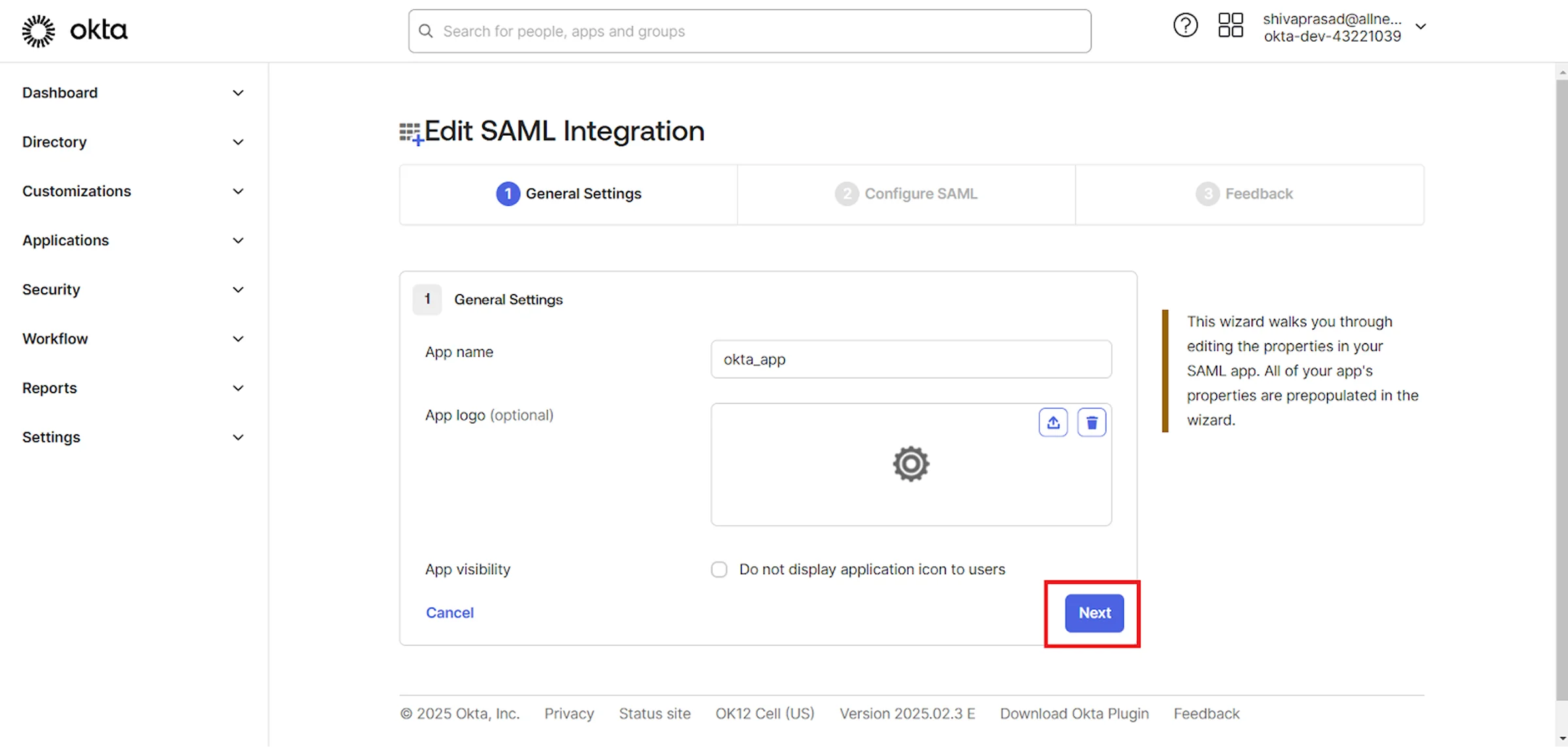
Task: Click the OK12 Cell (US) footer text
Action: [765, 714]
